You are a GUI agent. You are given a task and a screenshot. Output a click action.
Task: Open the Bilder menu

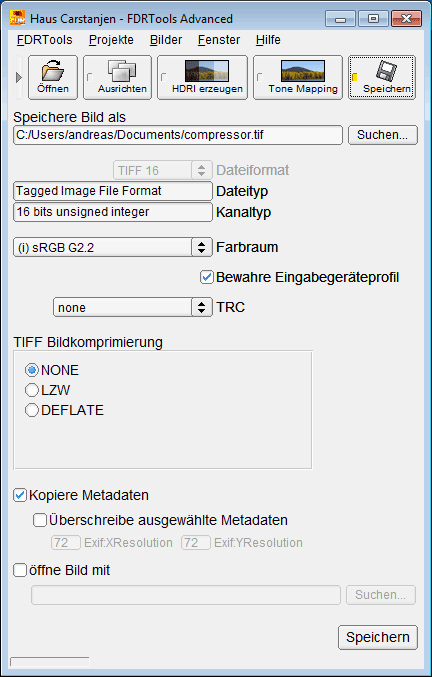click(x=166, y=40)
